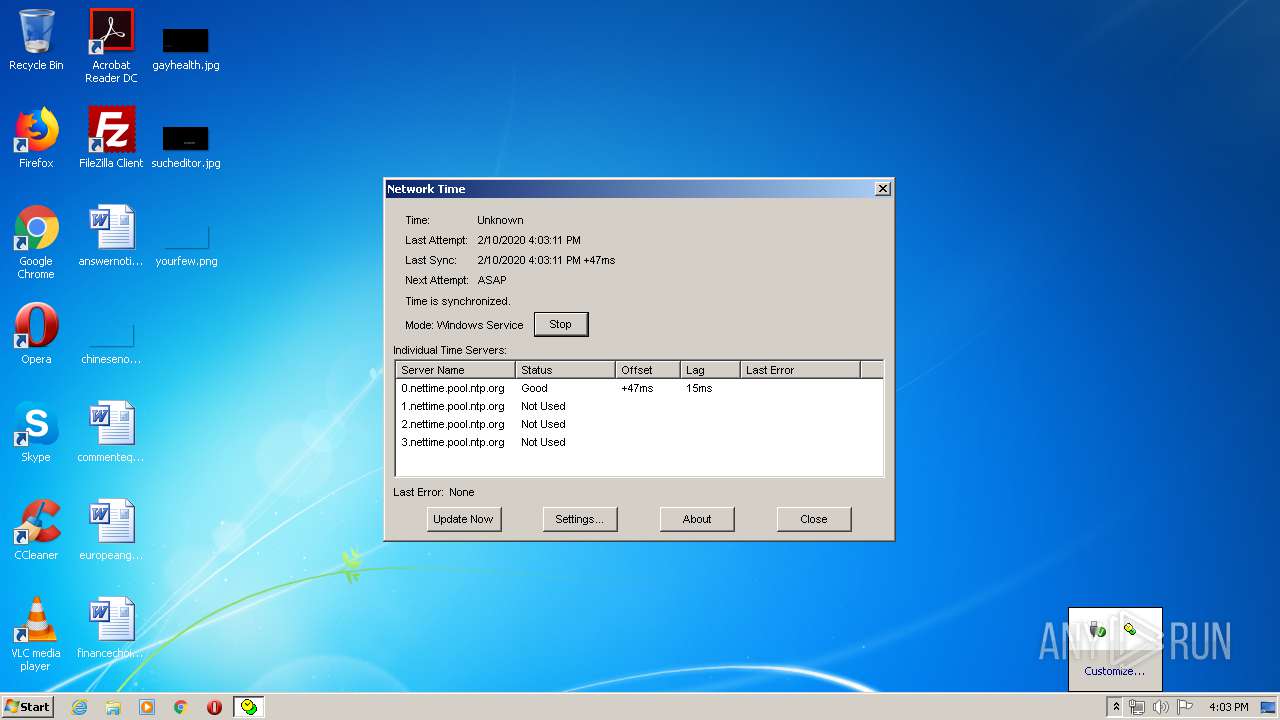Click the 15ms lag cell

pos(699,388)
